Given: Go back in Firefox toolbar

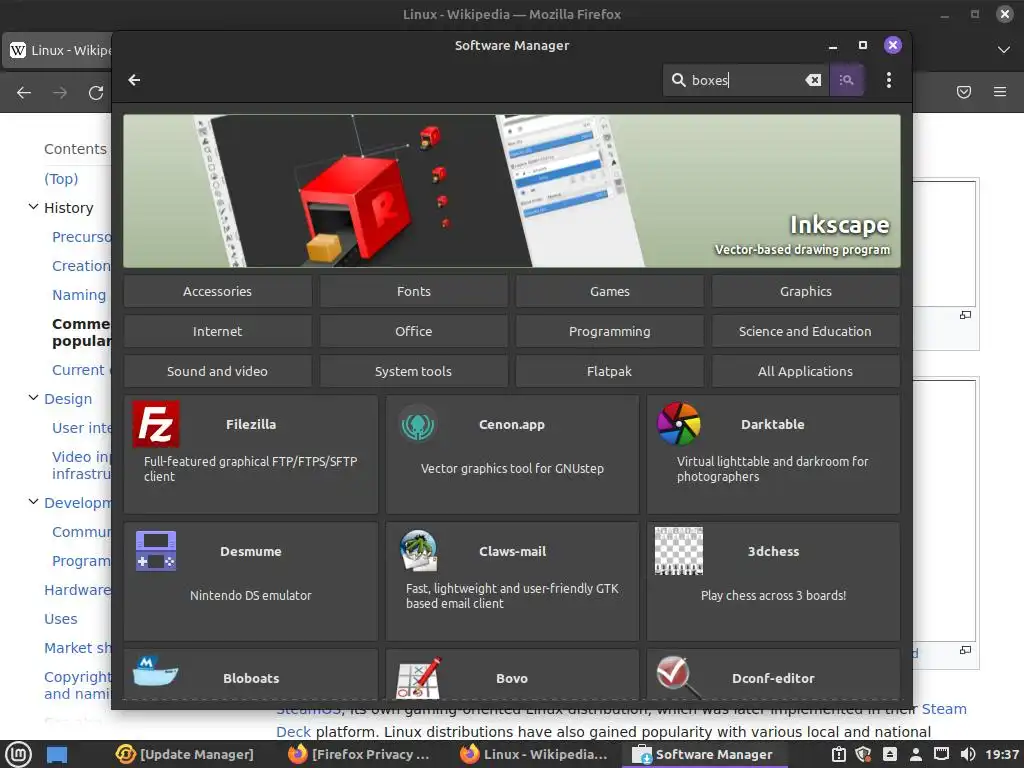Looking at the screenshot, I should (24, 93).
